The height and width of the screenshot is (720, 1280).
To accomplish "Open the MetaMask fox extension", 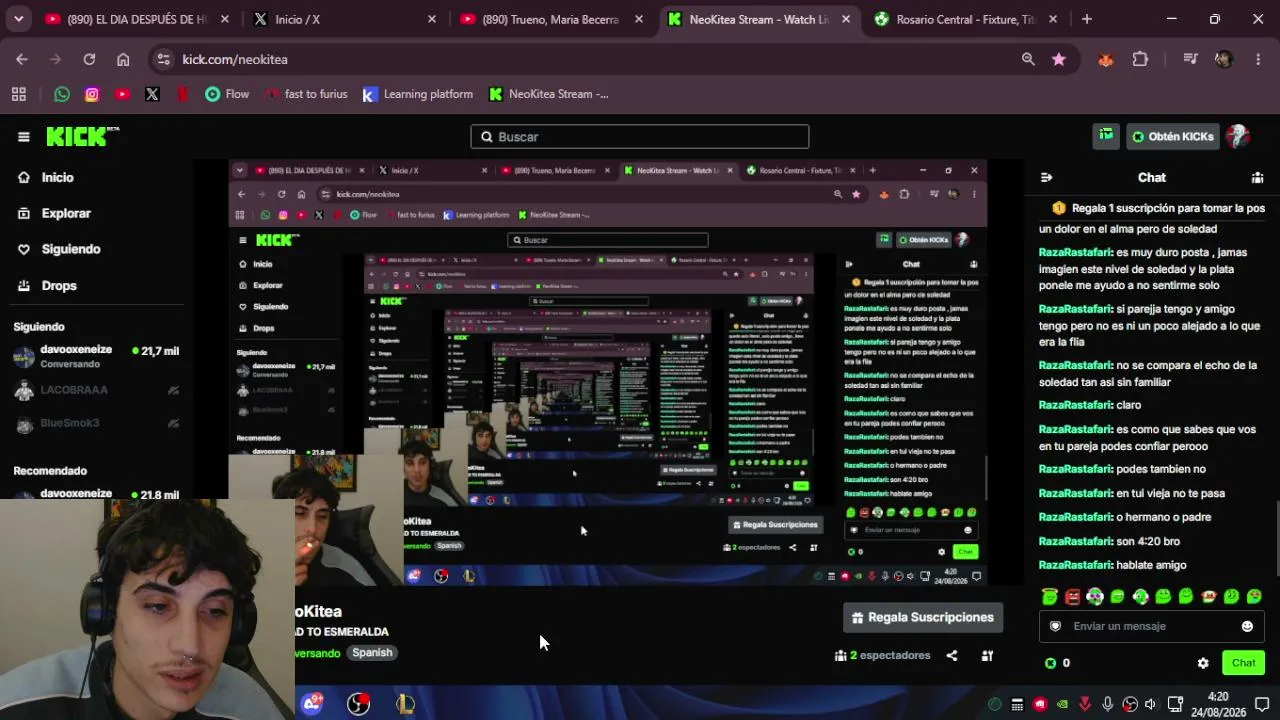I will coord(1105,59).
